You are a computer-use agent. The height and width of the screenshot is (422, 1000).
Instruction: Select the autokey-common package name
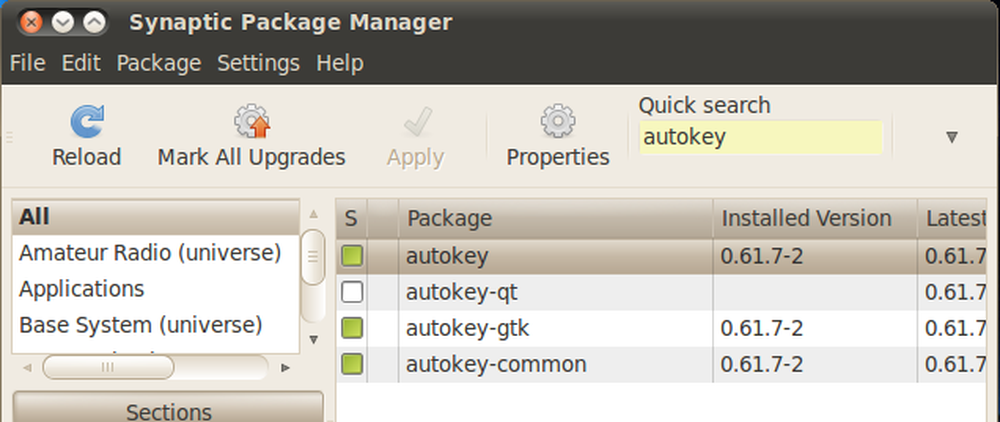(496, 365)
